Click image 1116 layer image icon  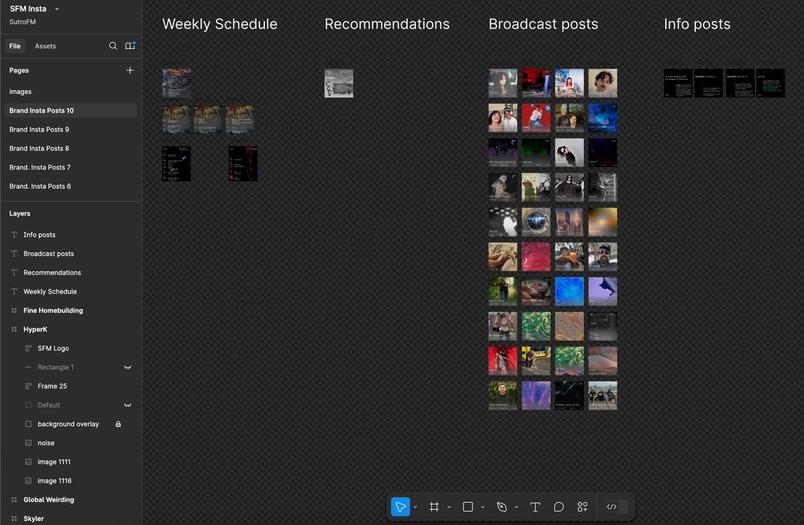[28, 481]
